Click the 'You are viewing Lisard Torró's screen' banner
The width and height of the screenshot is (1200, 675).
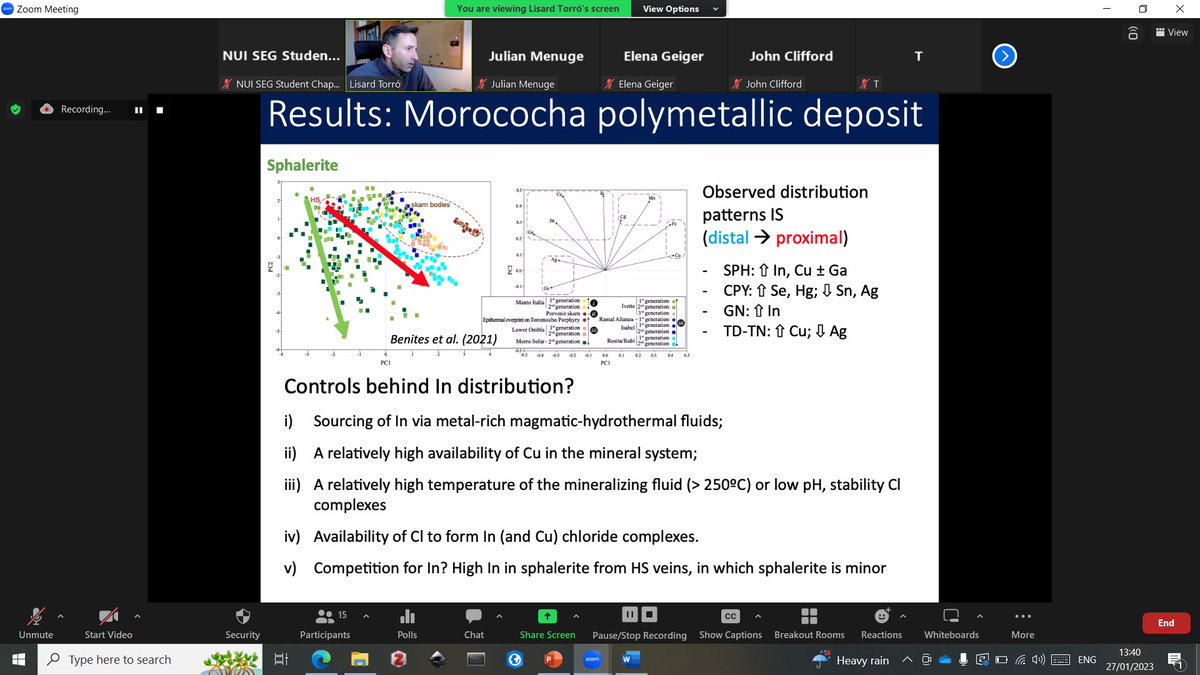coord(536,9)
